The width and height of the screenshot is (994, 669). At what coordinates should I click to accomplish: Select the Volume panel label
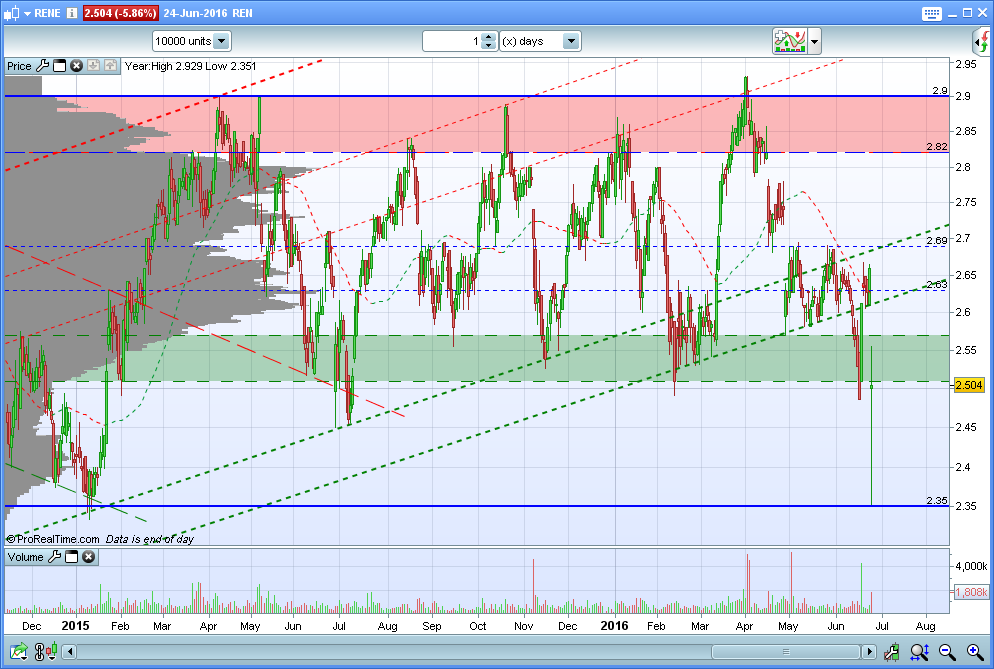[x=25, y=557]
